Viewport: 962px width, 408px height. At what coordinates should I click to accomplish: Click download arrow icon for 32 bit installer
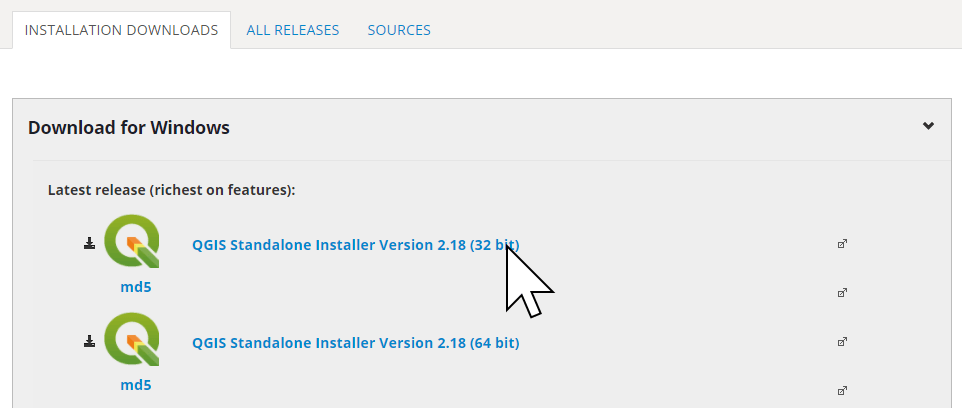click(x=89, y=243)
